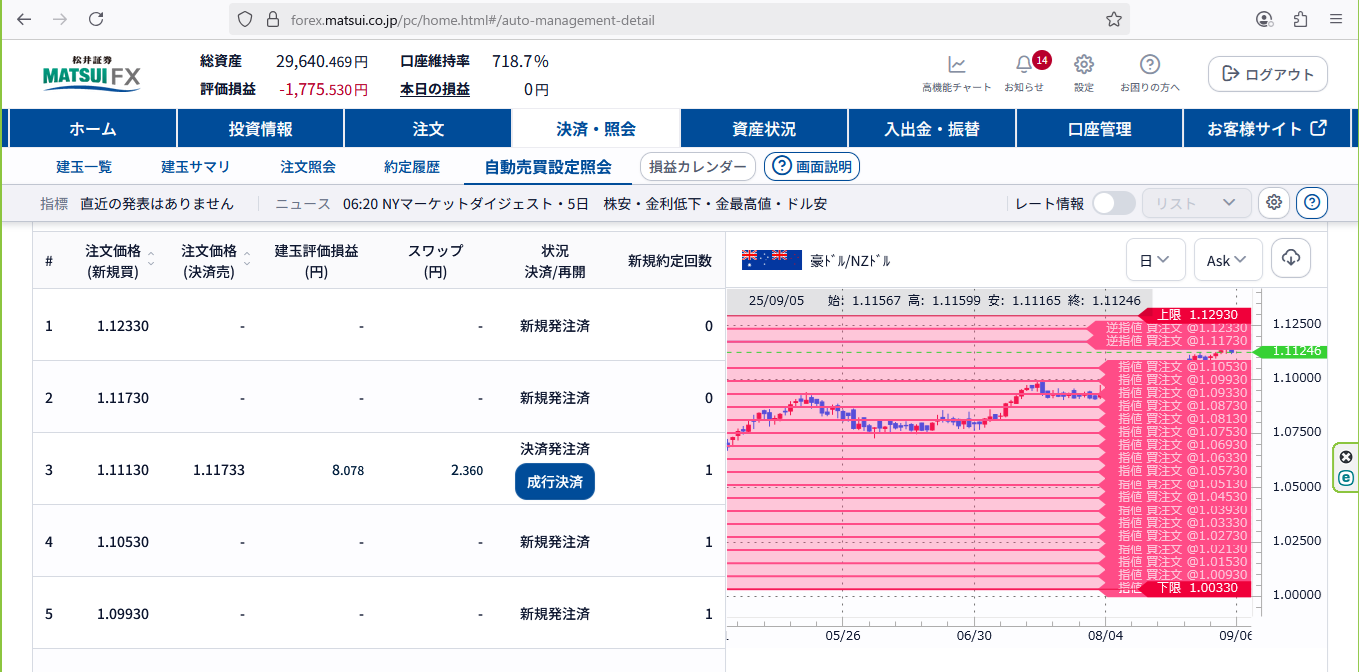Viewport: 1359px width, 672px height.
Task: Open the 建玉サマリ sub-tab
Action: (x=196, y=167)
